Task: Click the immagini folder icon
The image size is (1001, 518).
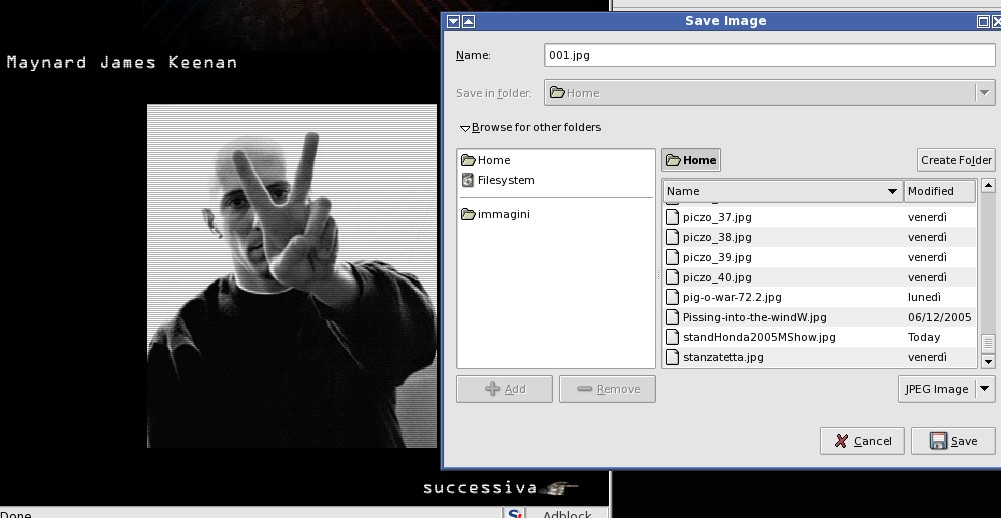Action: (468, 214)
